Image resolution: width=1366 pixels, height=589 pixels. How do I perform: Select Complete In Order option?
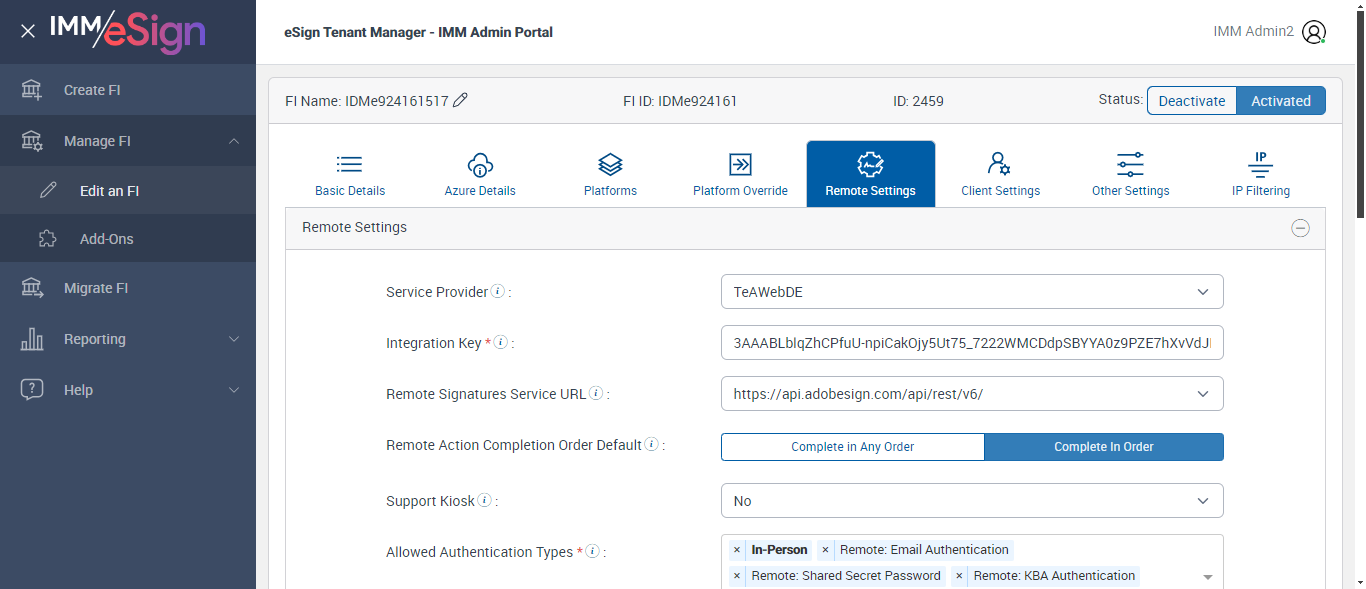tap(1104, 447)
